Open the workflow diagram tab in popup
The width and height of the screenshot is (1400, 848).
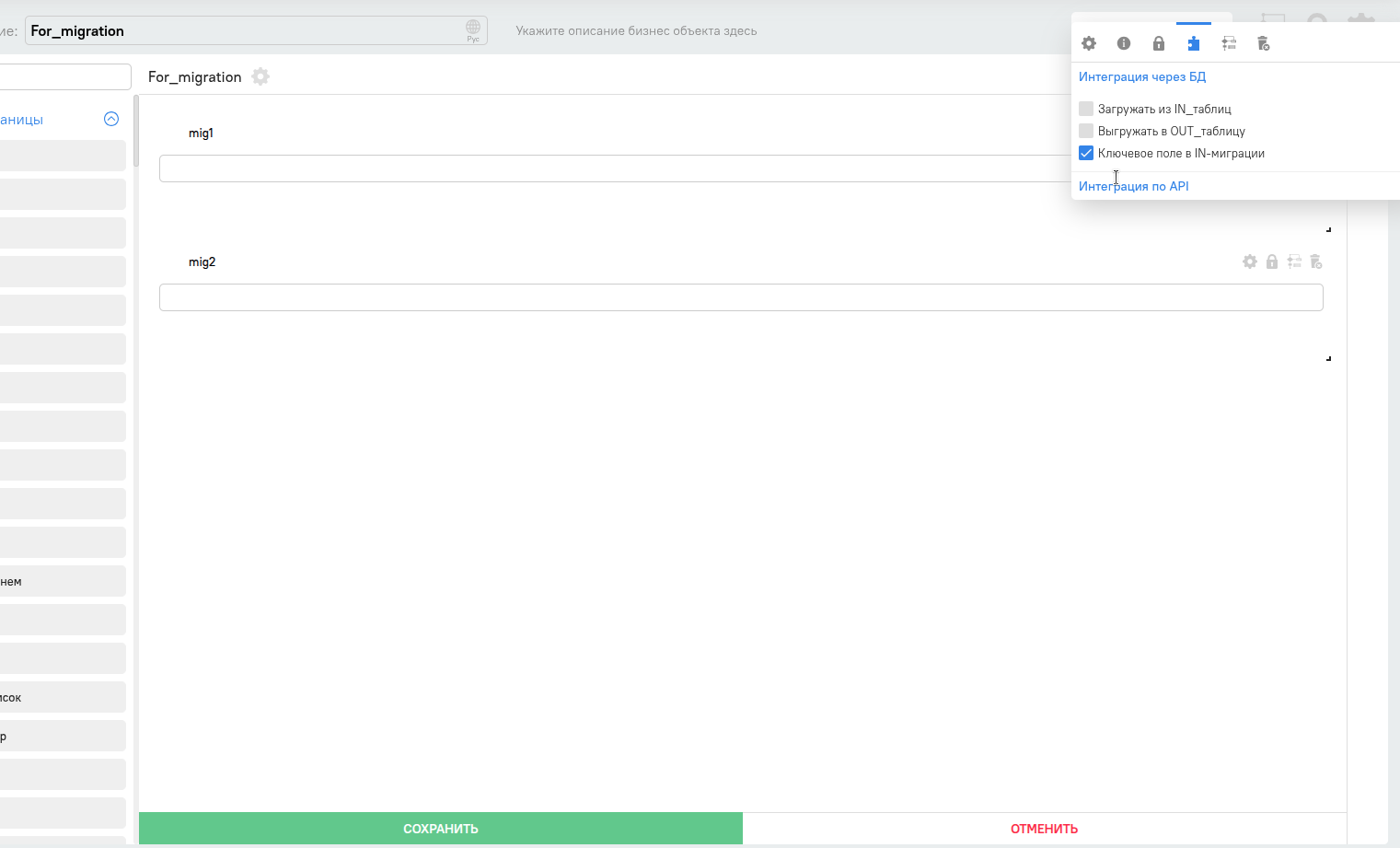pos(1229,43)
